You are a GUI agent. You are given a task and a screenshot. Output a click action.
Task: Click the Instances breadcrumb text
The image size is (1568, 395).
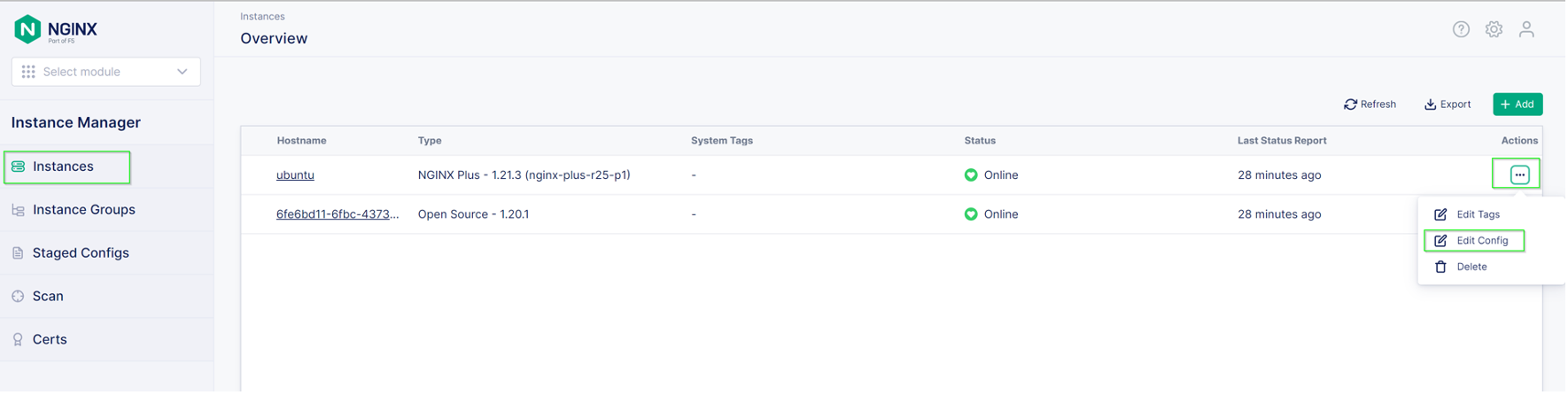pos(262,17)
